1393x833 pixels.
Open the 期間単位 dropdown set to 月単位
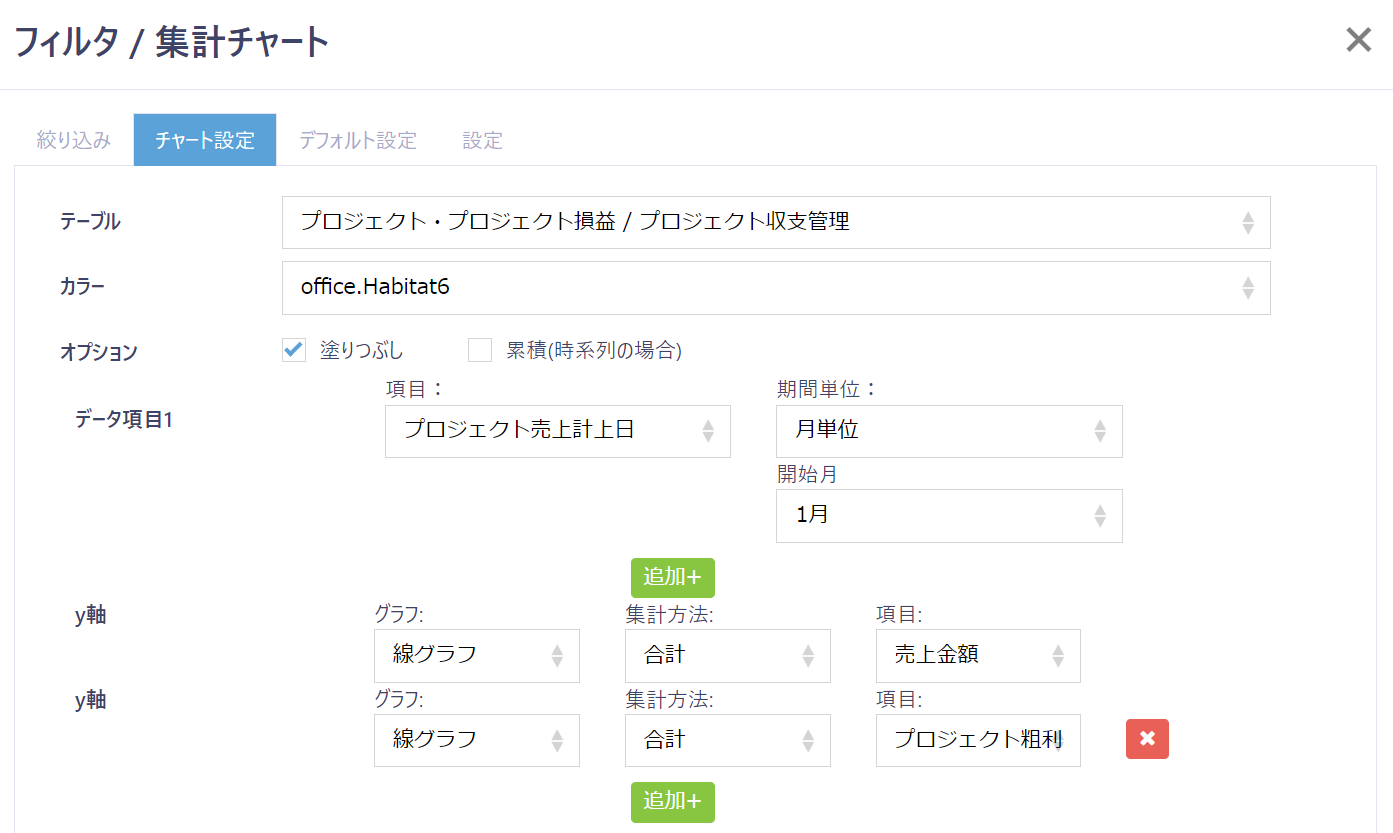pyautogui.click(x=948, y=431)
